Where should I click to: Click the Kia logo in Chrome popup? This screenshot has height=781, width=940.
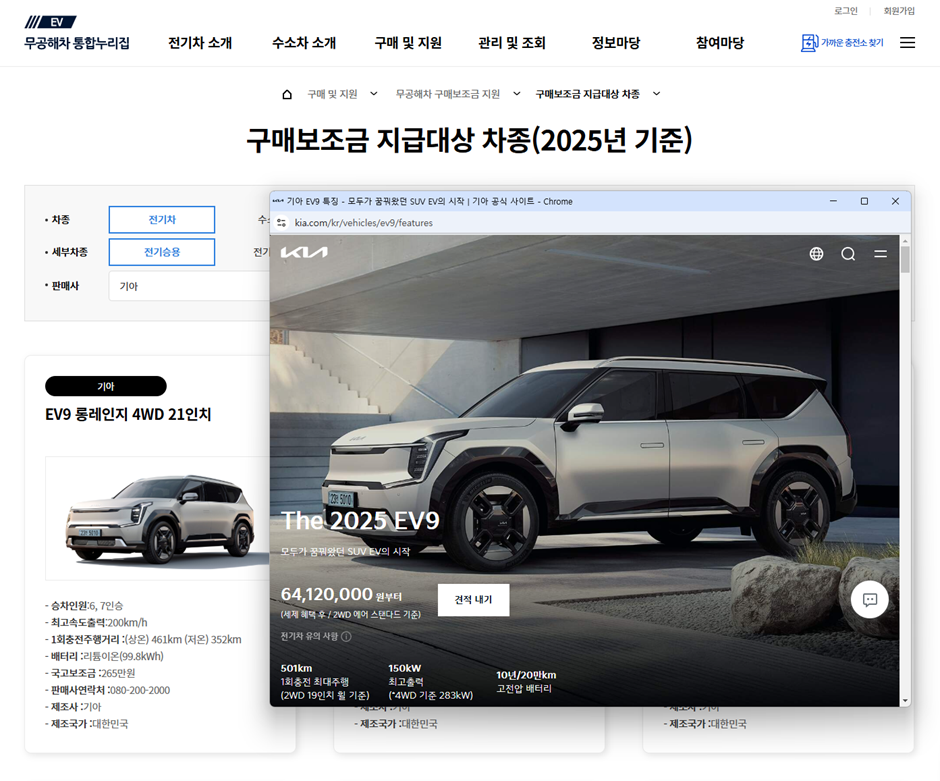pyautogui.click(x=305, y=252)
